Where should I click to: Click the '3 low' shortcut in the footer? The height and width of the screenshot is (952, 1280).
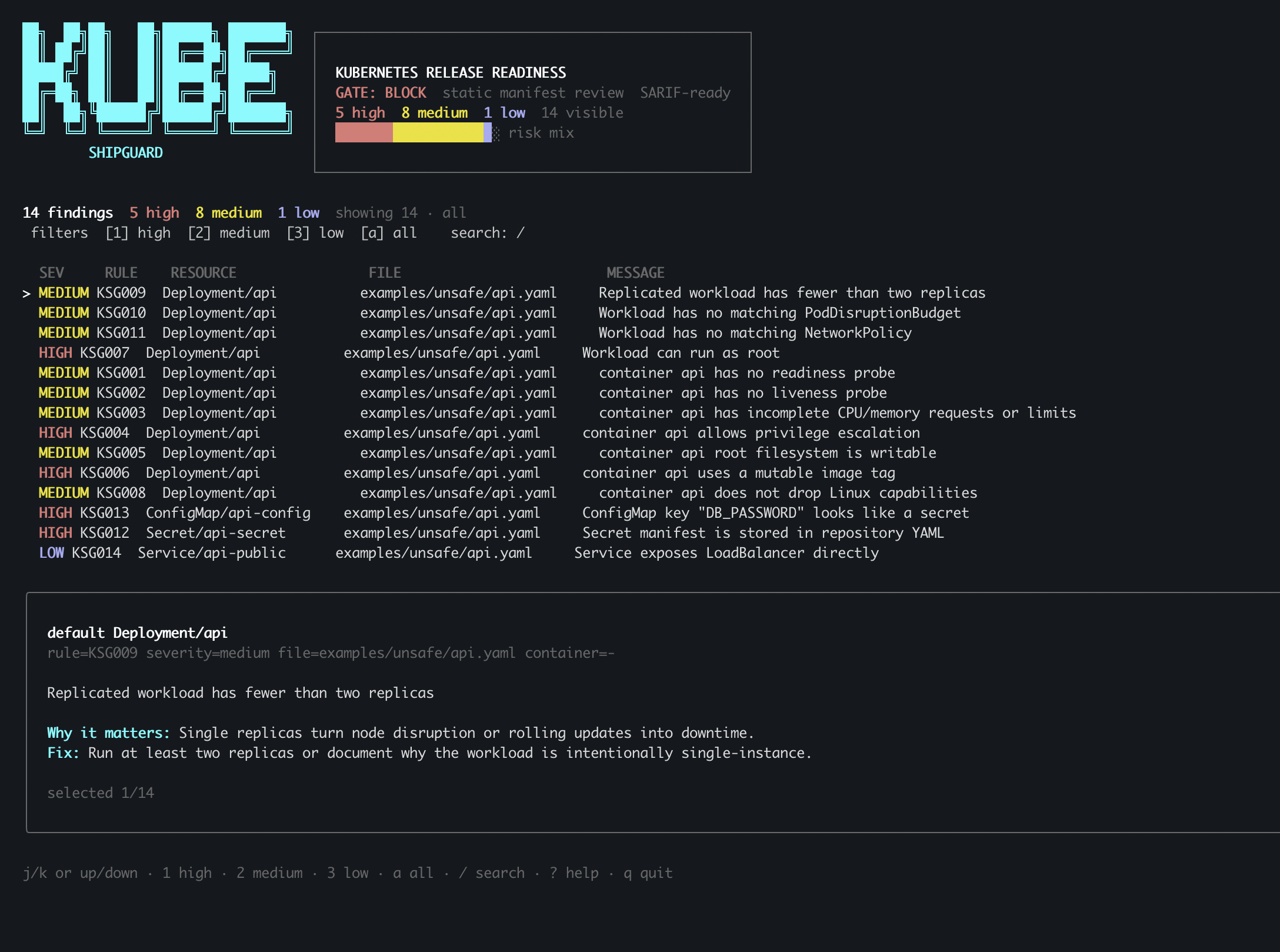click(348, 873)
